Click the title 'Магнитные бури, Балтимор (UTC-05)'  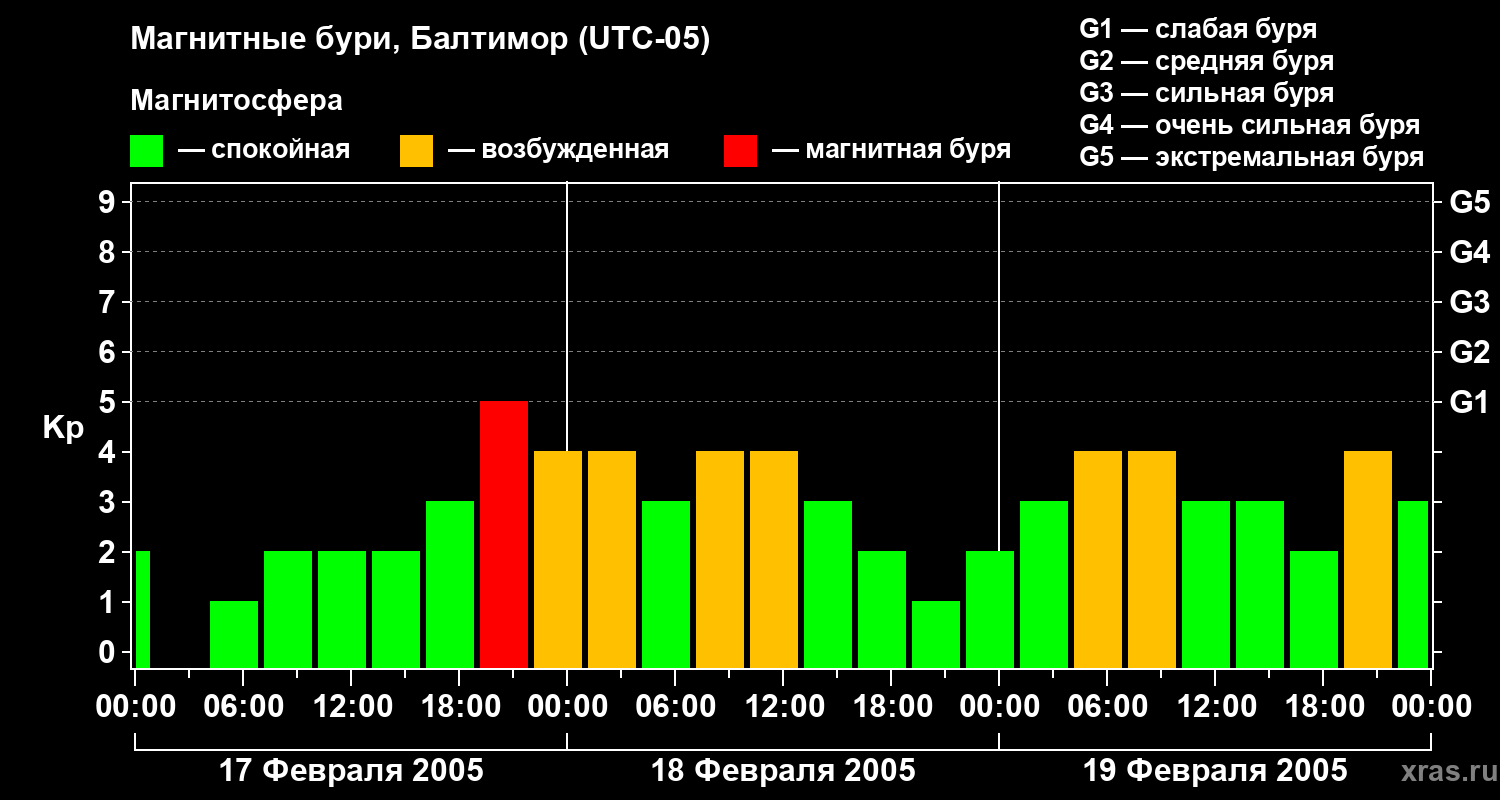coord(420,41)
